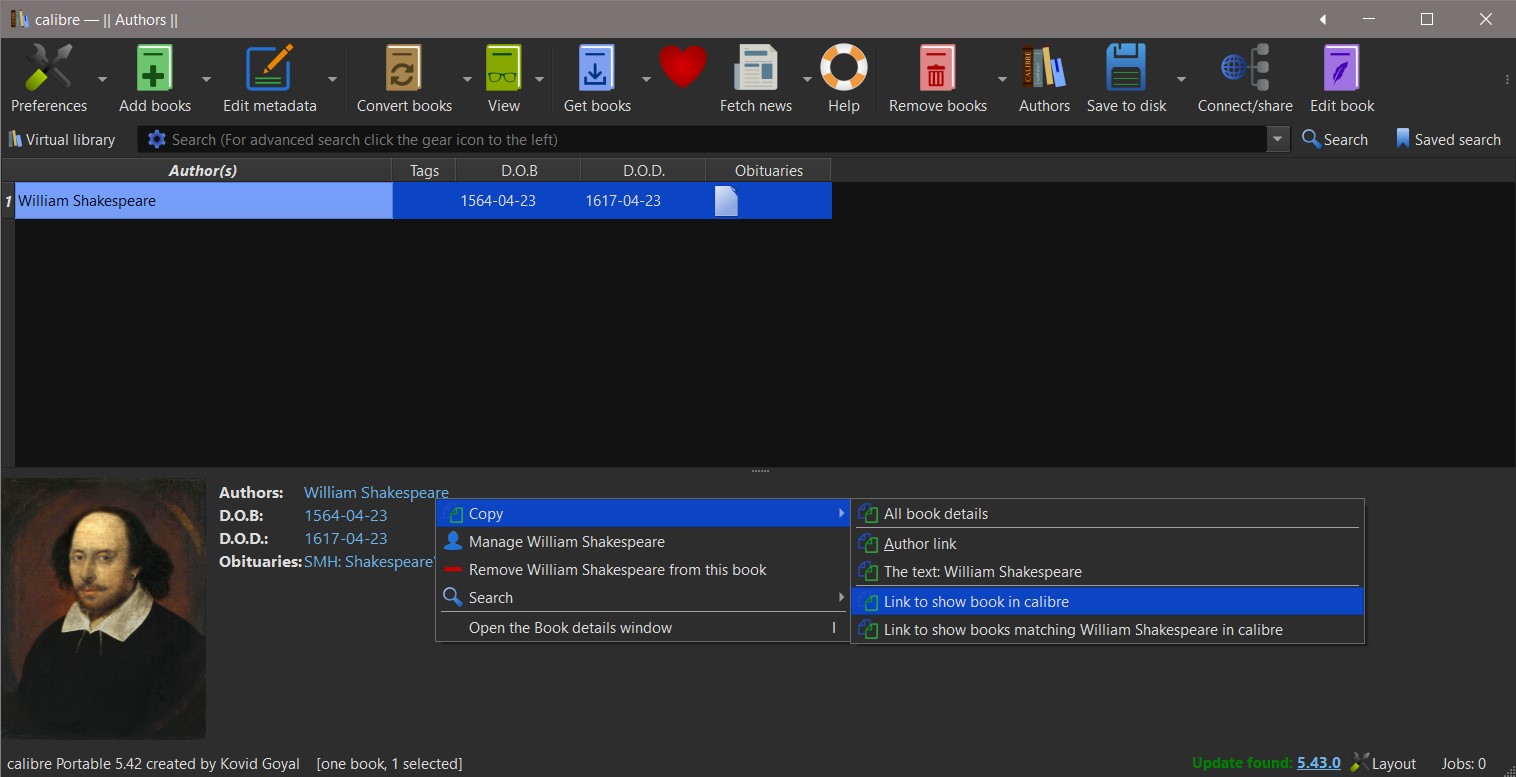Click the Save to disk icon
The image size is (1516, 777).
[1126, 69]
